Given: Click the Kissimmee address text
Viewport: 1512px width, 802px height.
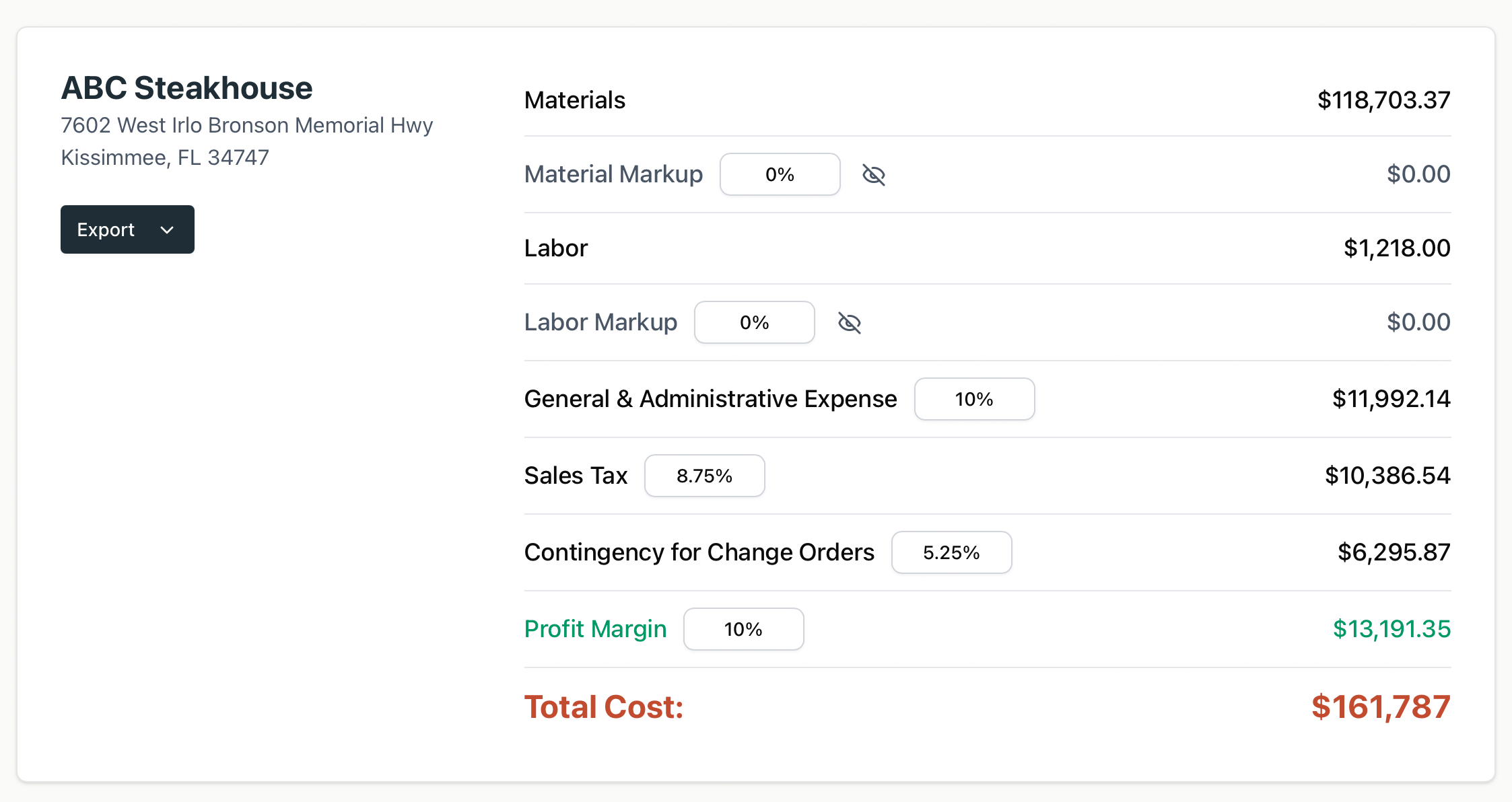Looking at the screenshot, I should click(164, 157).
